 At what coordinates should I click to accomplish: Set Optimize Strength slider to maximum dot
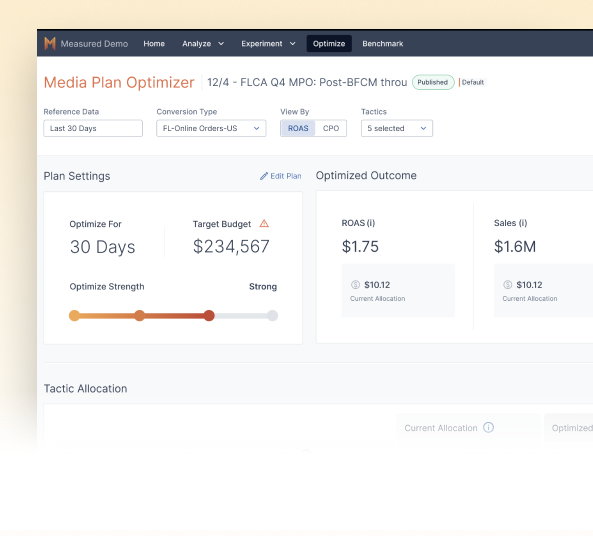click(272, 315)
